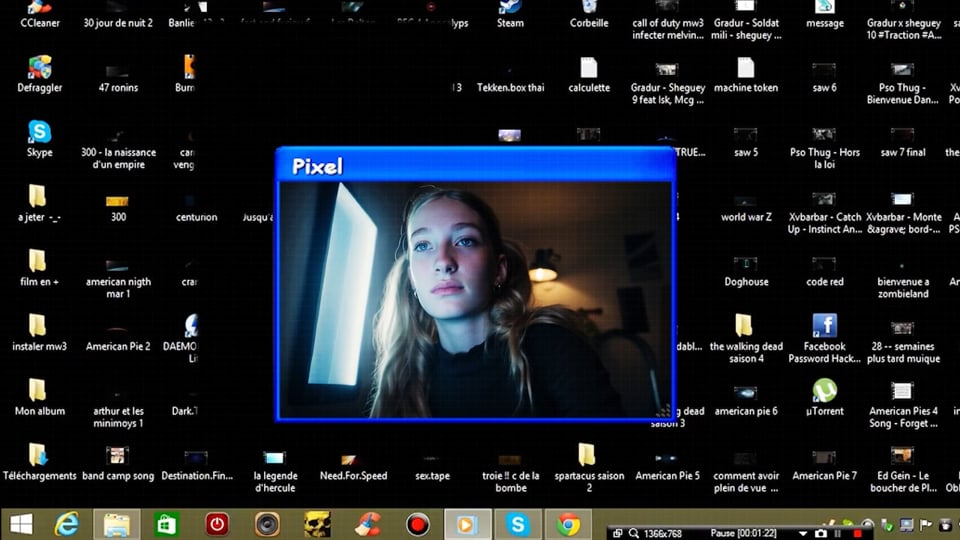Screen dimensions: 960x540
Task: Open Skype from the taskbar
Action: (x=517, y=525)
